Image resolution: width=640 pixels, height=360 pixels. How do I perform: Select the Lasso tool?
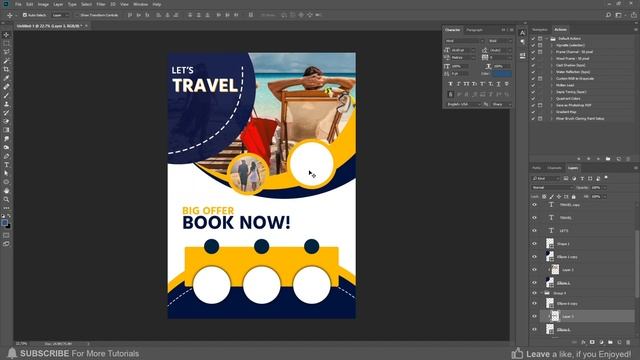click(6, 52)
